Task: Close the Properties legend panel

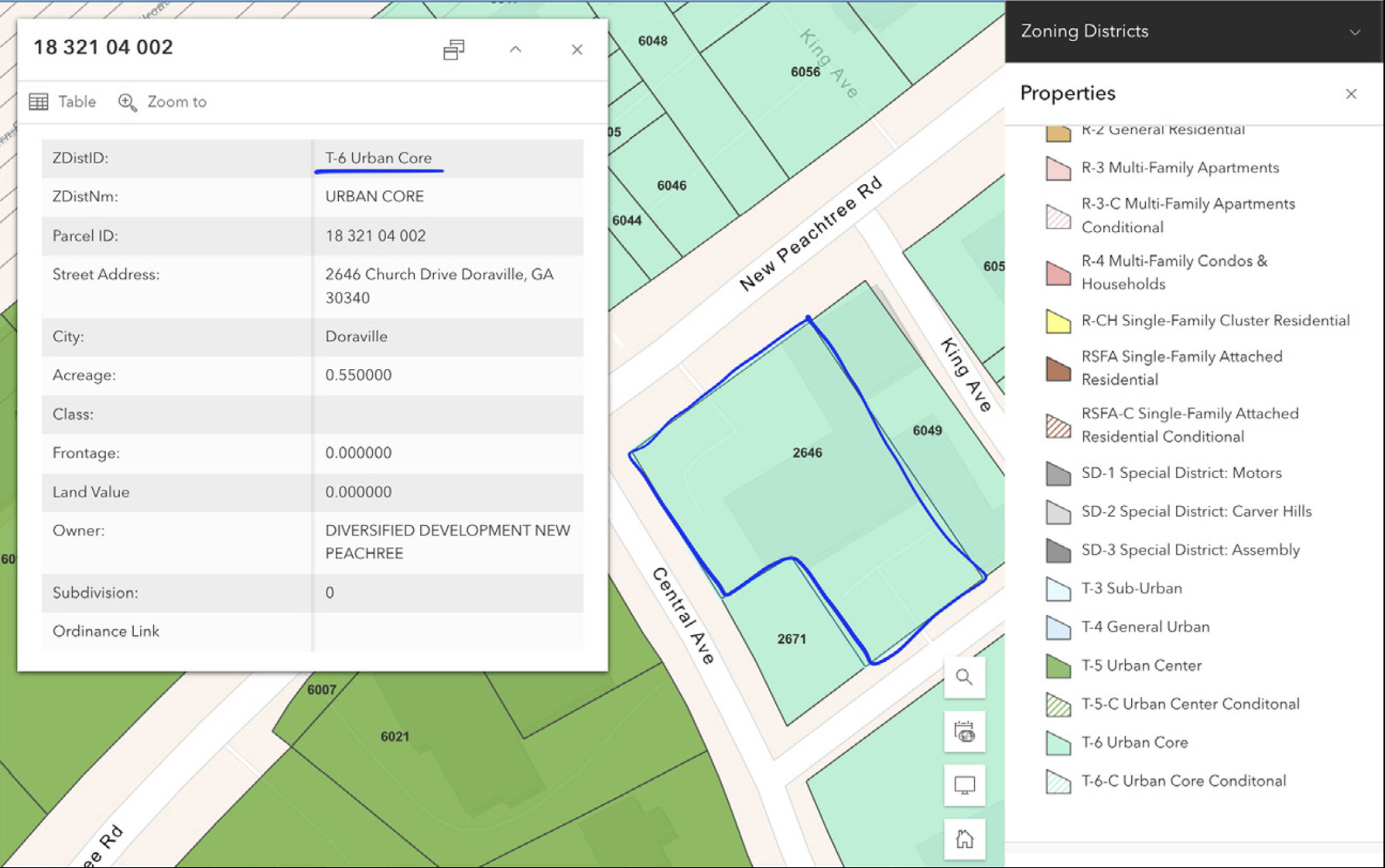Action: [x=1351, y=94]
